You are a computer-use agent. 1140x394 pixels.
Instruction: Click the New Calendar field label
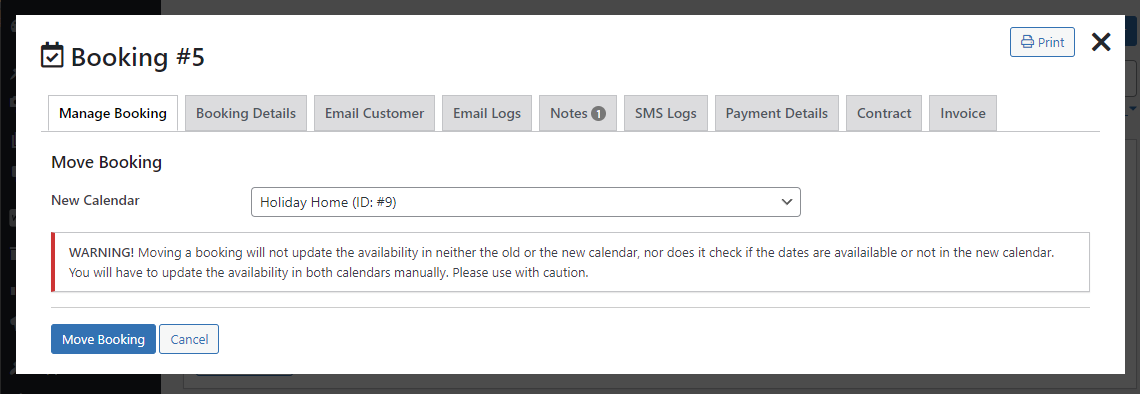(95, 200)
